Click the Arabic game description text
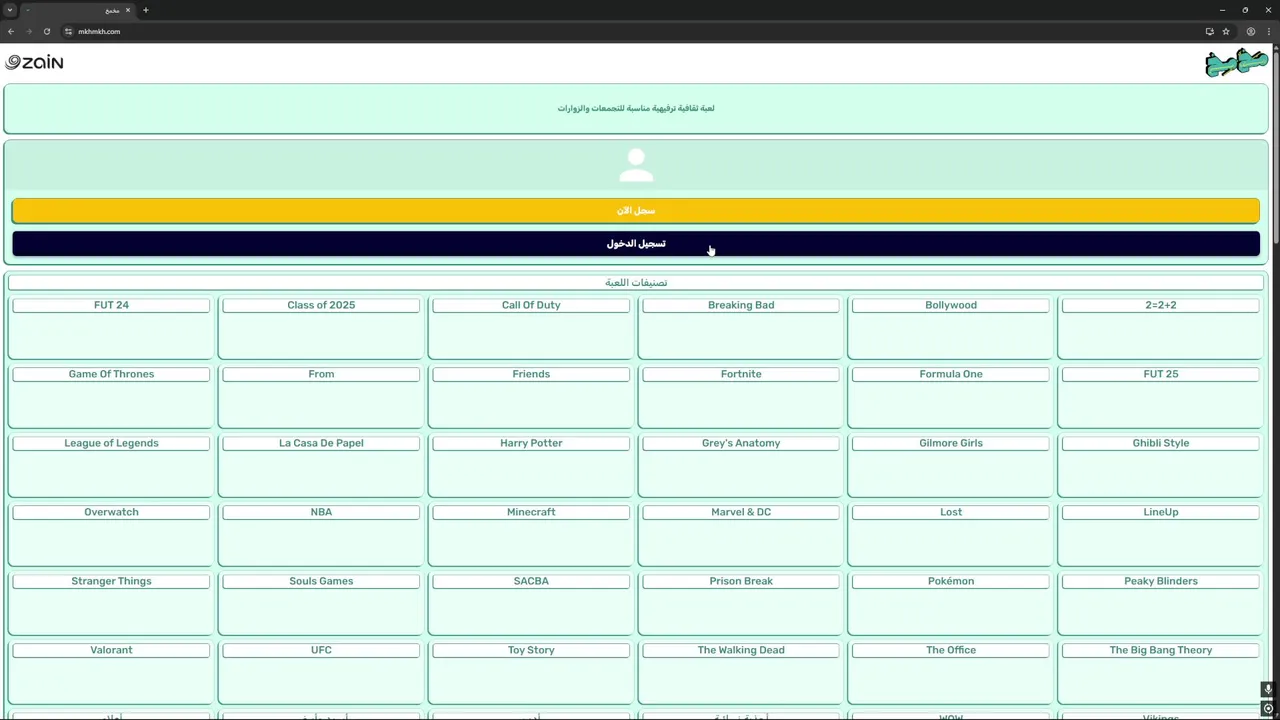The height and width of the screenshot is (720, 1280). pos(636,108)
